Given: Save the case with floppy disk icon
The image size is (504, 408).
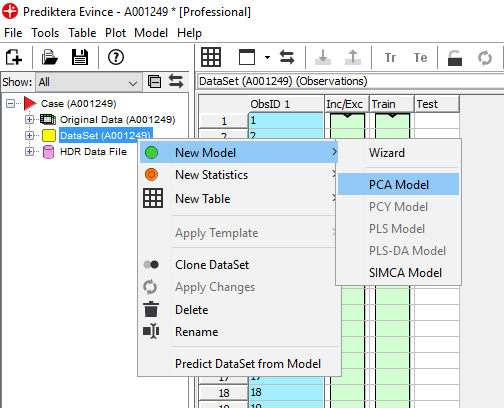Looking at the screenshot, I should [80, 57].
